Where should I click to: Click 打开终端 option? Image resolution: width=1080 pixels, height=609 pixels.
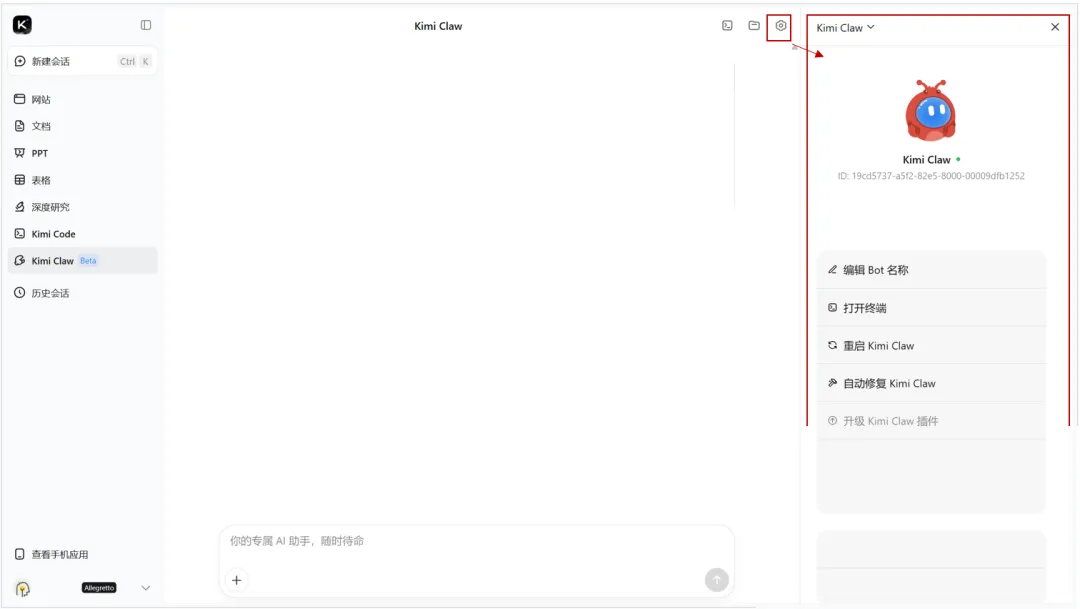pos(931,308)
